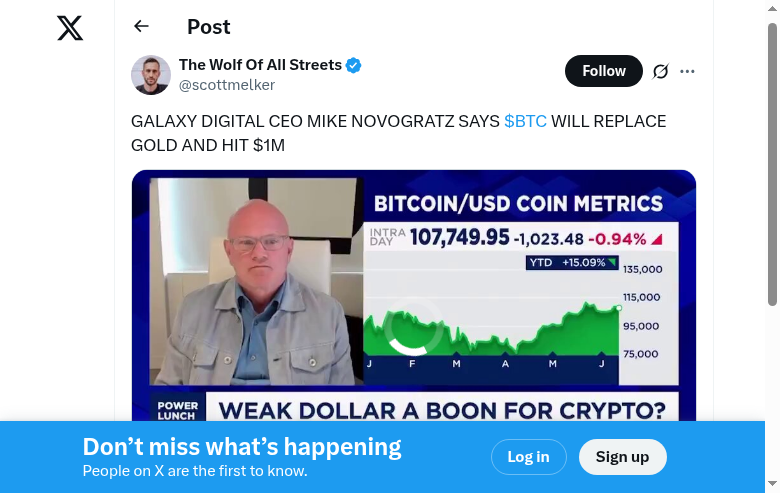
Task: Click the video loading spinner
Action: [414, 327]
